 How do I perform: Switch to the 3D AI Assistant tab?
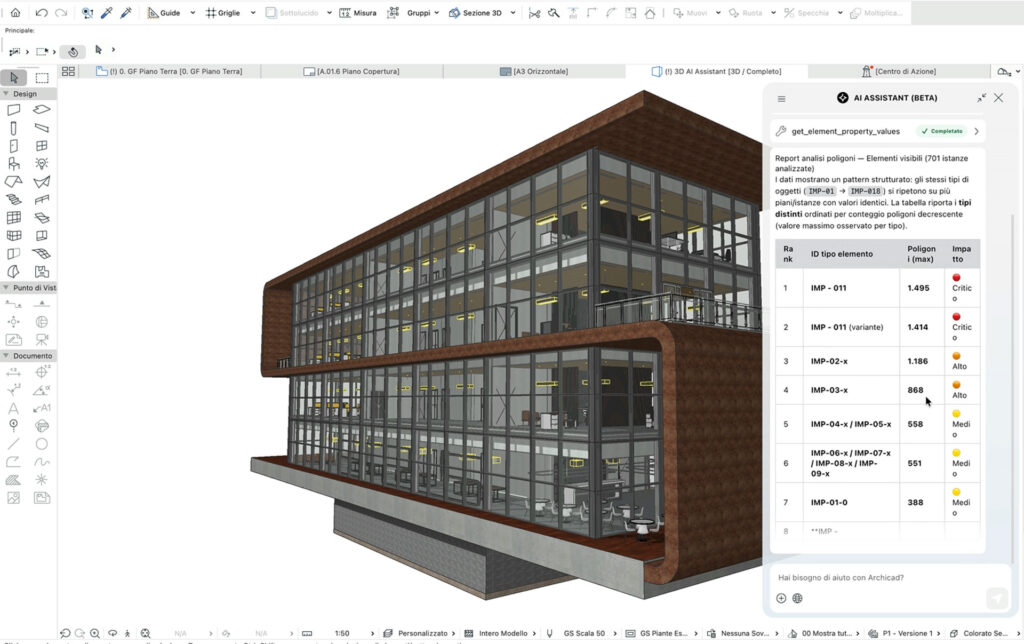click(x=716, y=71)
